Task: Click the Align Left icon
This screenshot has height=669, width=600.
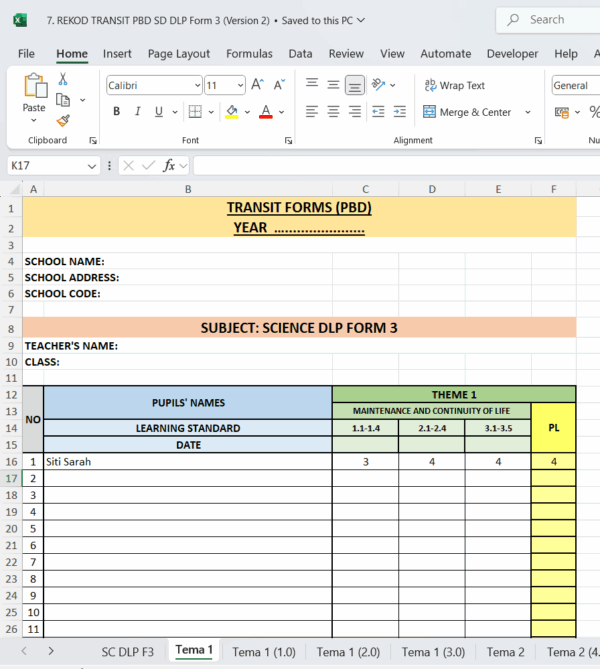Action: [311, 112]
